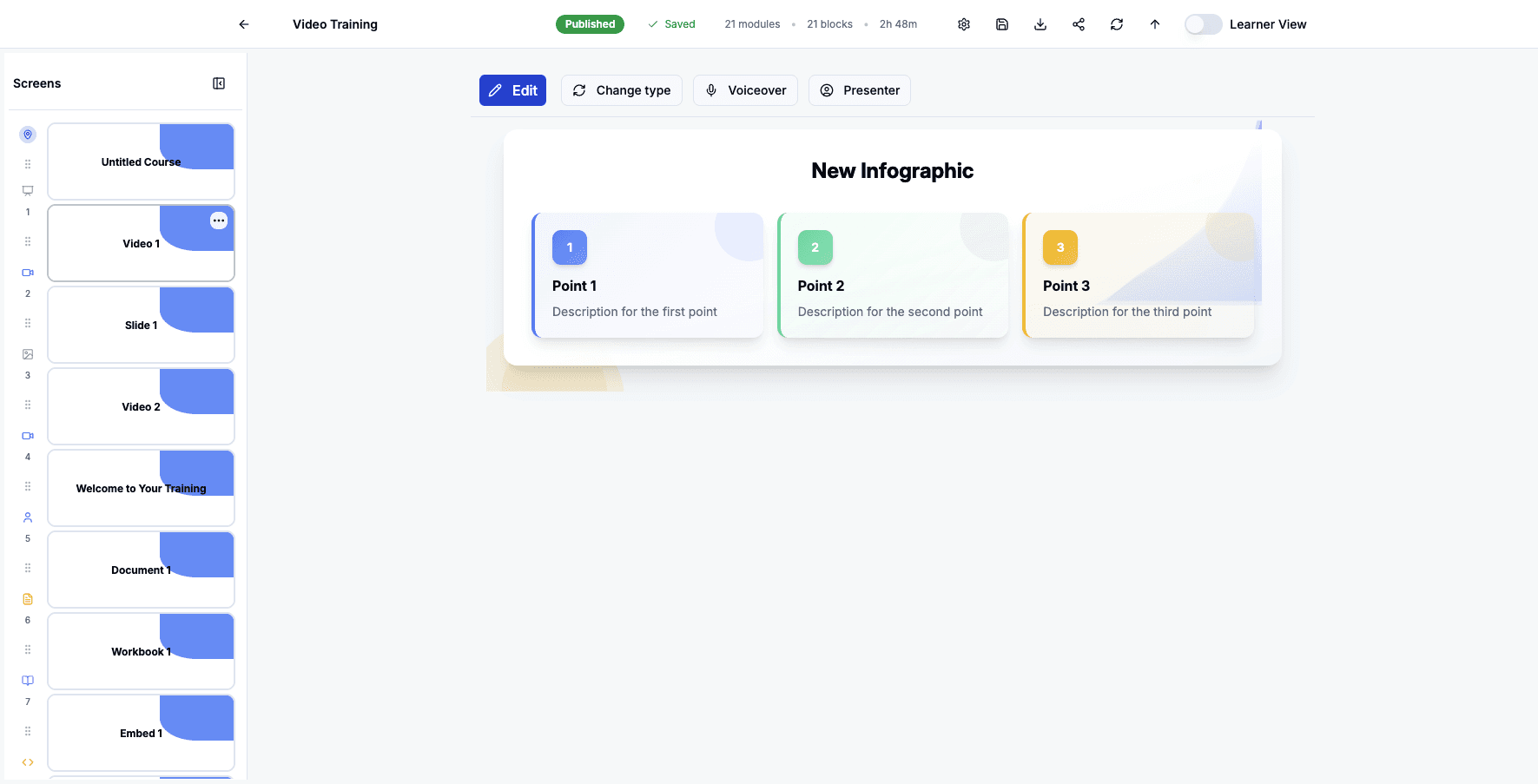Click the drag handle beside Embed 1

(x=28, y=731)
